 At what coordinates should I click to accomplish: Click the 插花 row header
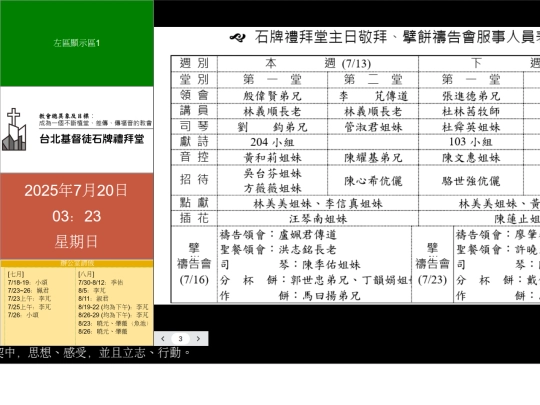point(194,218)
